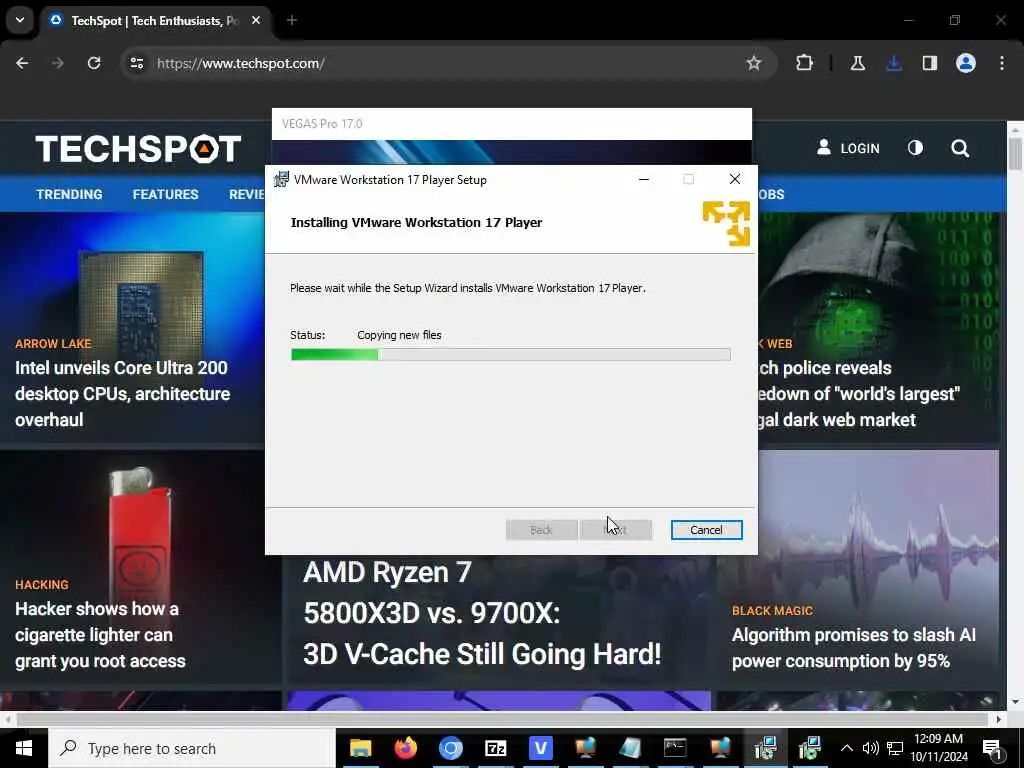Screen dimensions: 1024x768
Task: Open the Chrome Labs flask icon
Action: click(857, 63)
